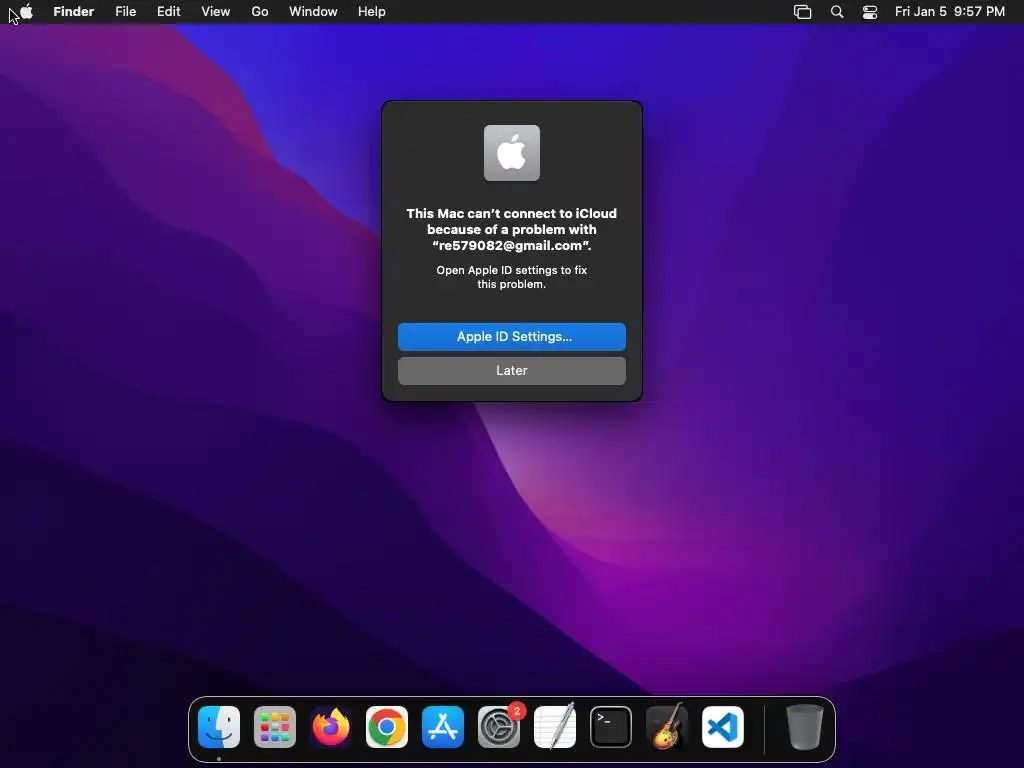1024x768 pixels.
Task: Open Spotlight search in menu bar
Action: (x=837, y=12)
